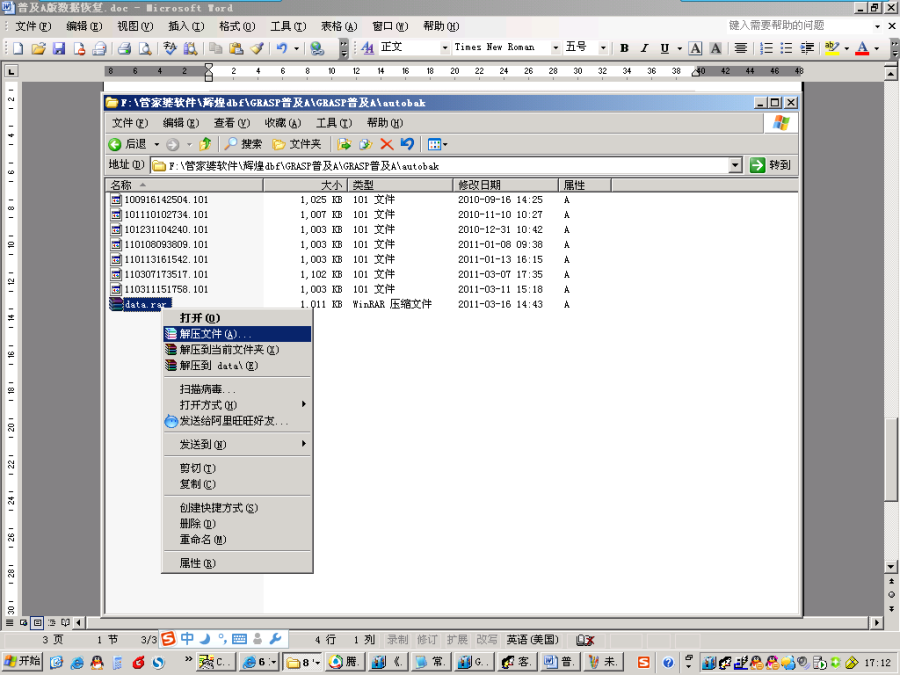
Task: Click the Align Center icon in Word
Action: click(740, 48)
